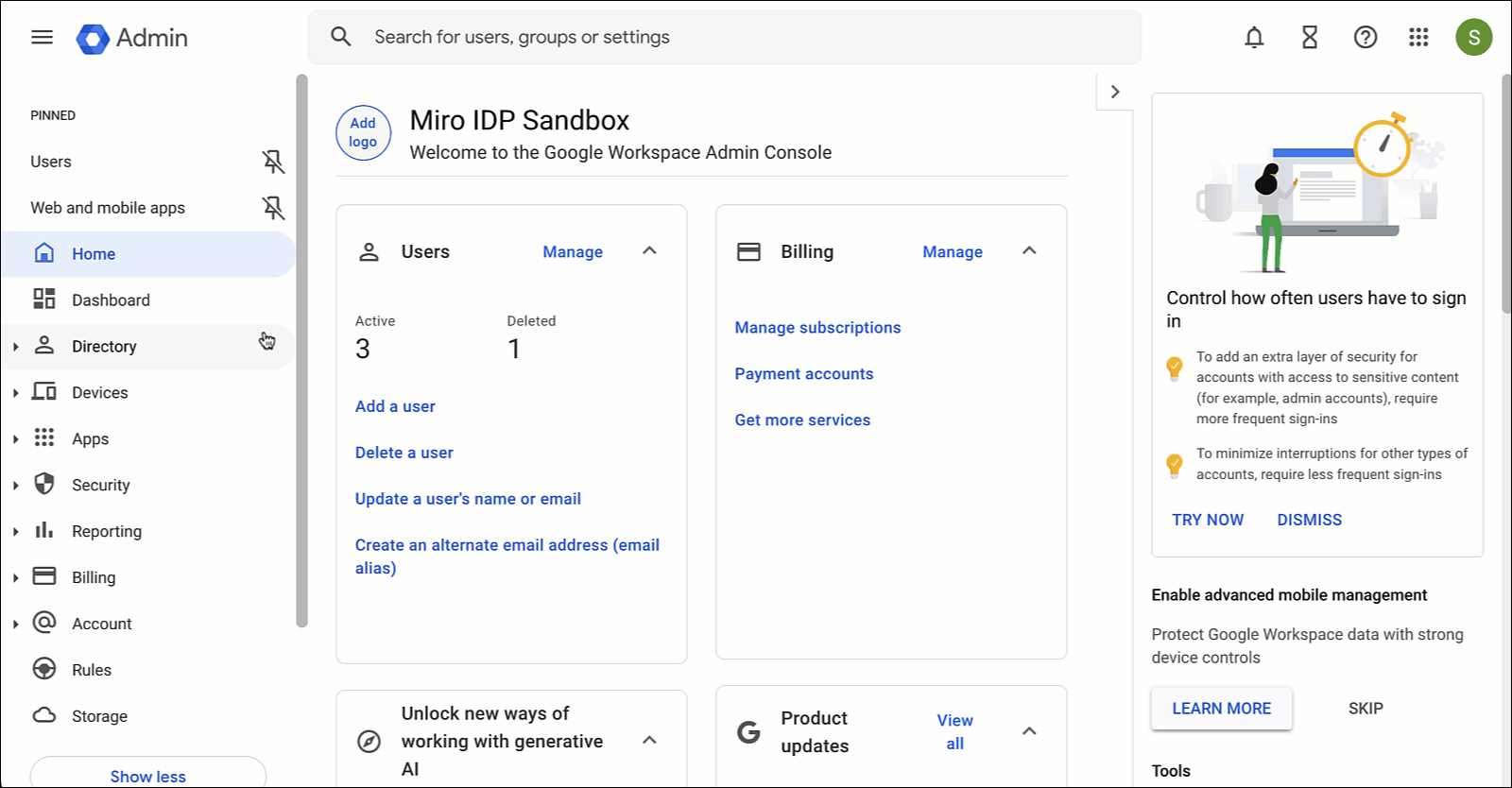Image resolution: width=1512 pixels, height=788 pixels.
Task: Open the Google apps grid
Action: click(1418, 38)
